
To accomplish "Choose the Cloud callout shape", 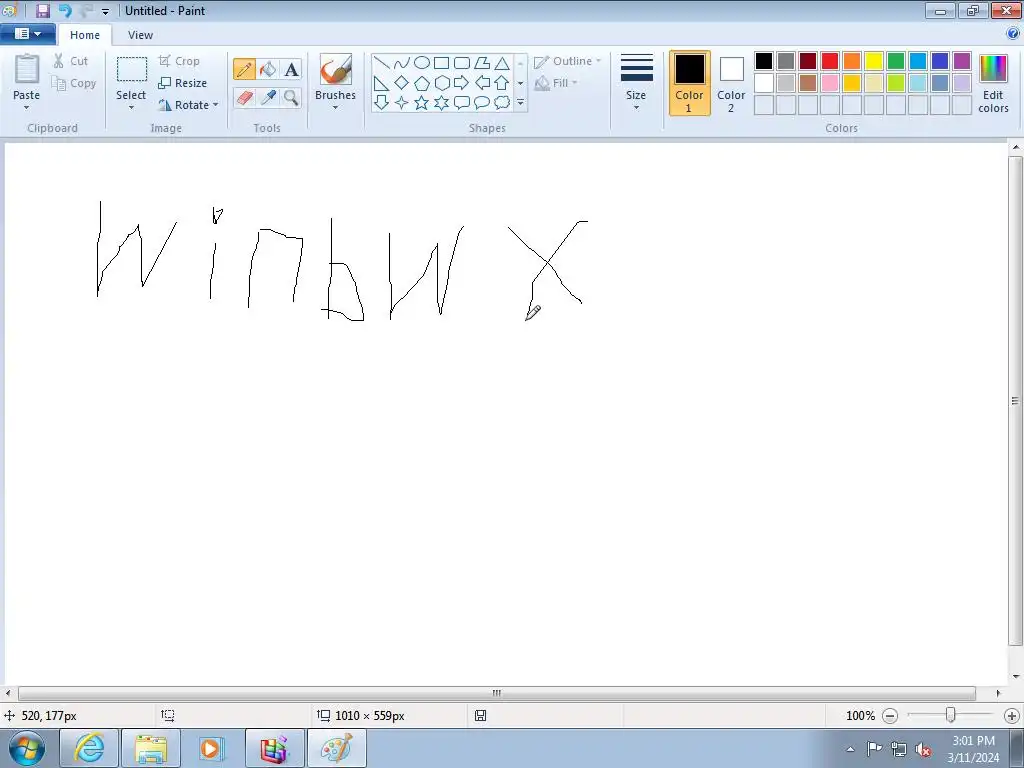I will point(502,103).
